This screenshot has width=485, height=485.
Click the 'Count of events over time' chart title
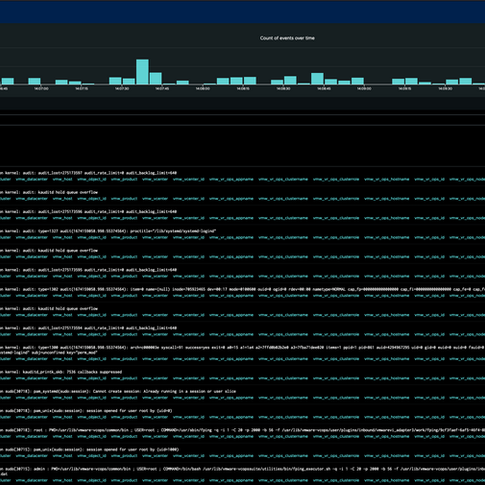coord(287,38)
